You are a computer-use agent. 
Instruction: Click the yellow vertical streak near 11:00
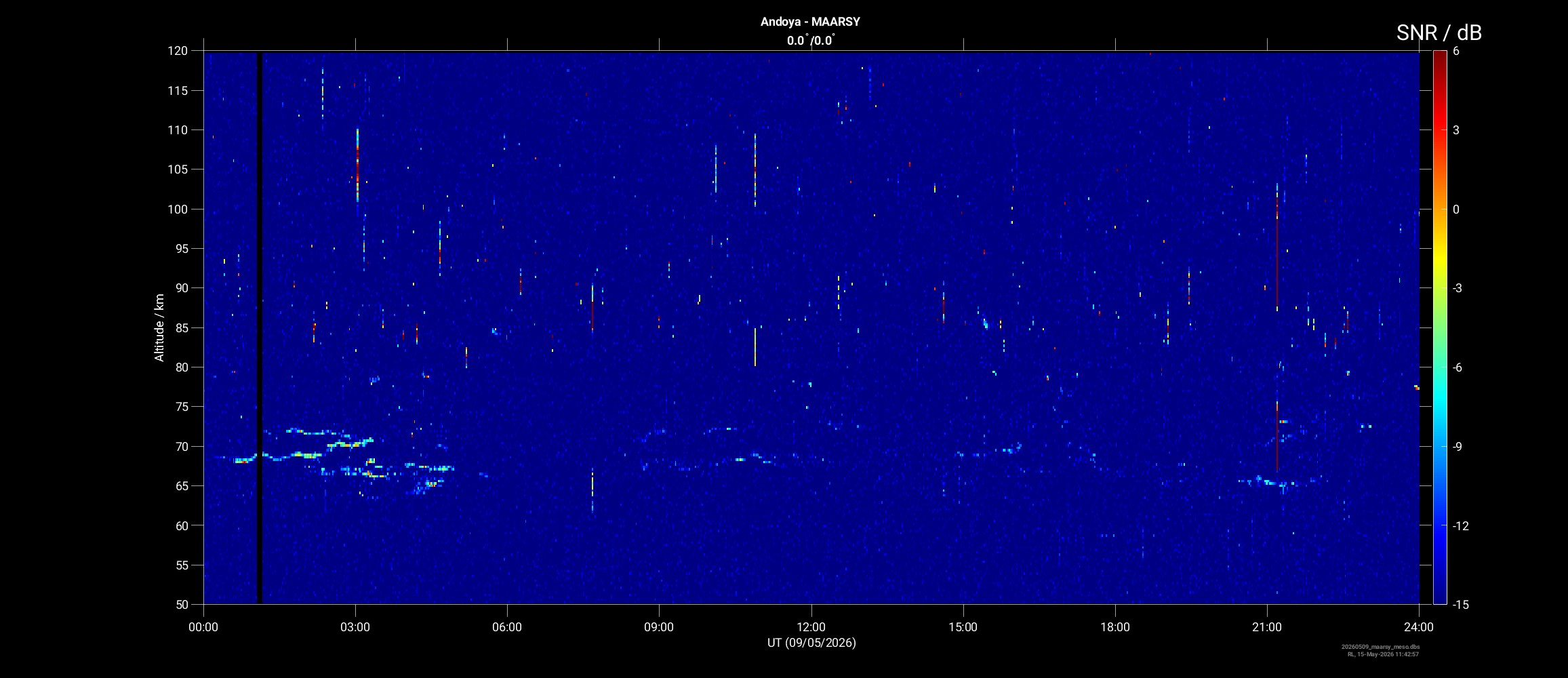(755, 347)
